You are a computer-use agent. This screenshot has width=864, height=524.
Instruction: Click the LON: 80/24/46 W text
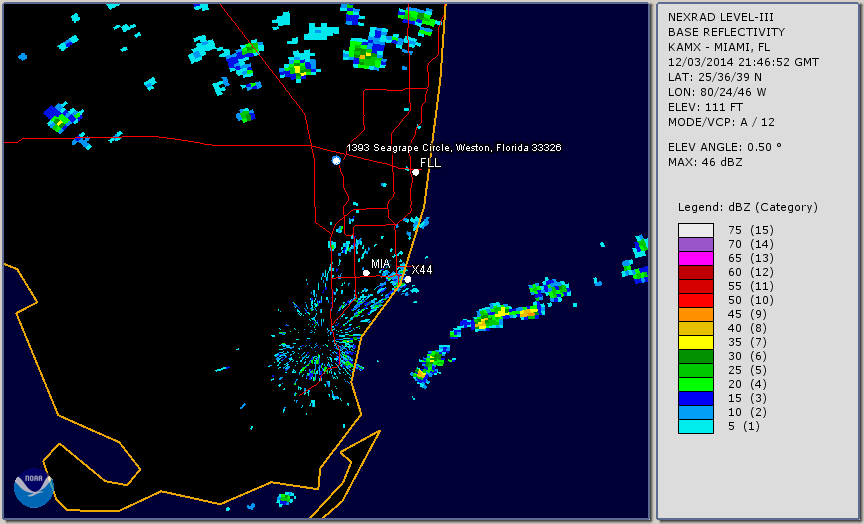tap(717, 92)
